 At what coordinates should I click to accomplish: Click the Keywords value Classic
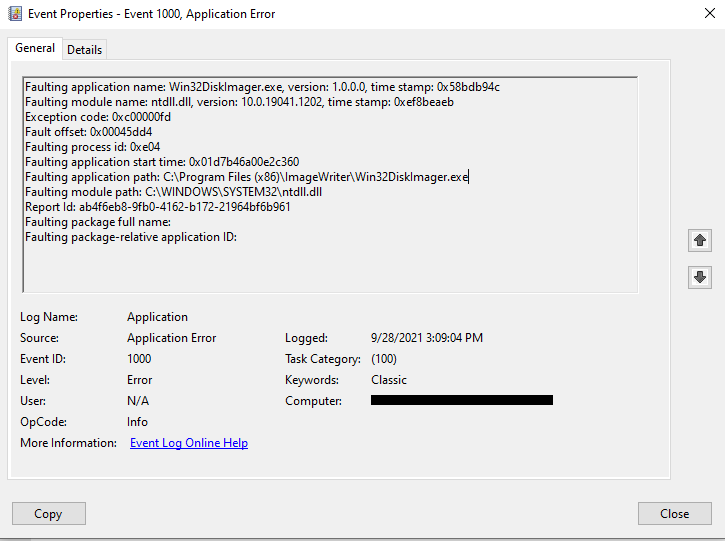tap(389, 380)
